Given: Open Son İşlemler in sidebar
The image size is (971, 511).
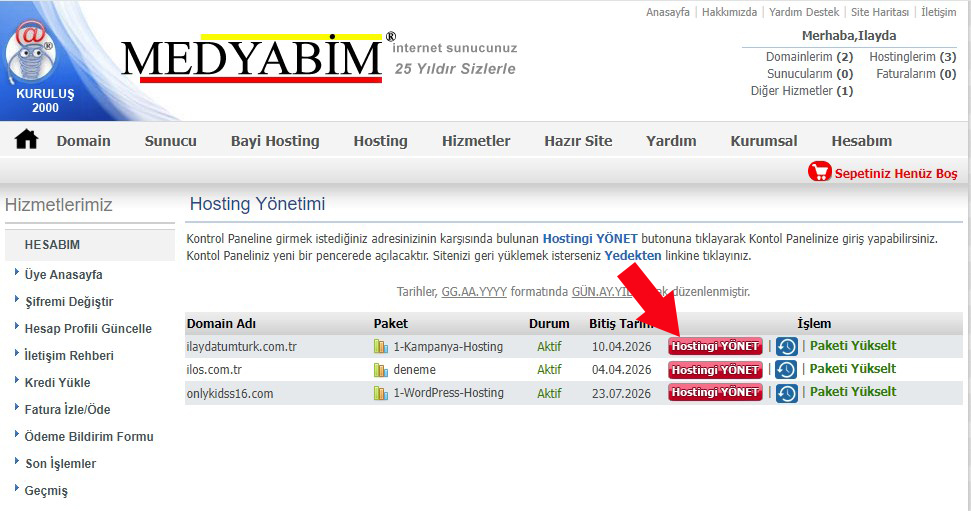Looking at the screenshot, I should [x=60, y=463].
